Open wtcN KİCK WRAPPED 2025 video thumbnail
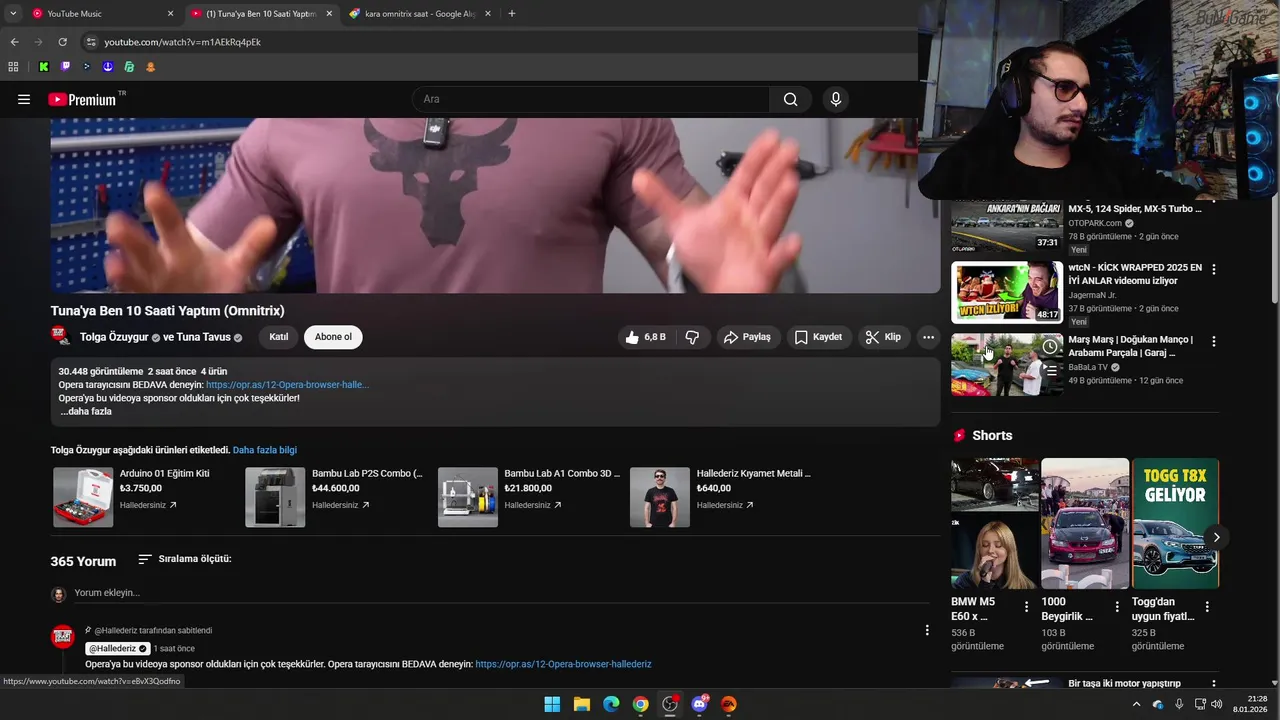The image size is (1280, 720). tap(1007, 292)
